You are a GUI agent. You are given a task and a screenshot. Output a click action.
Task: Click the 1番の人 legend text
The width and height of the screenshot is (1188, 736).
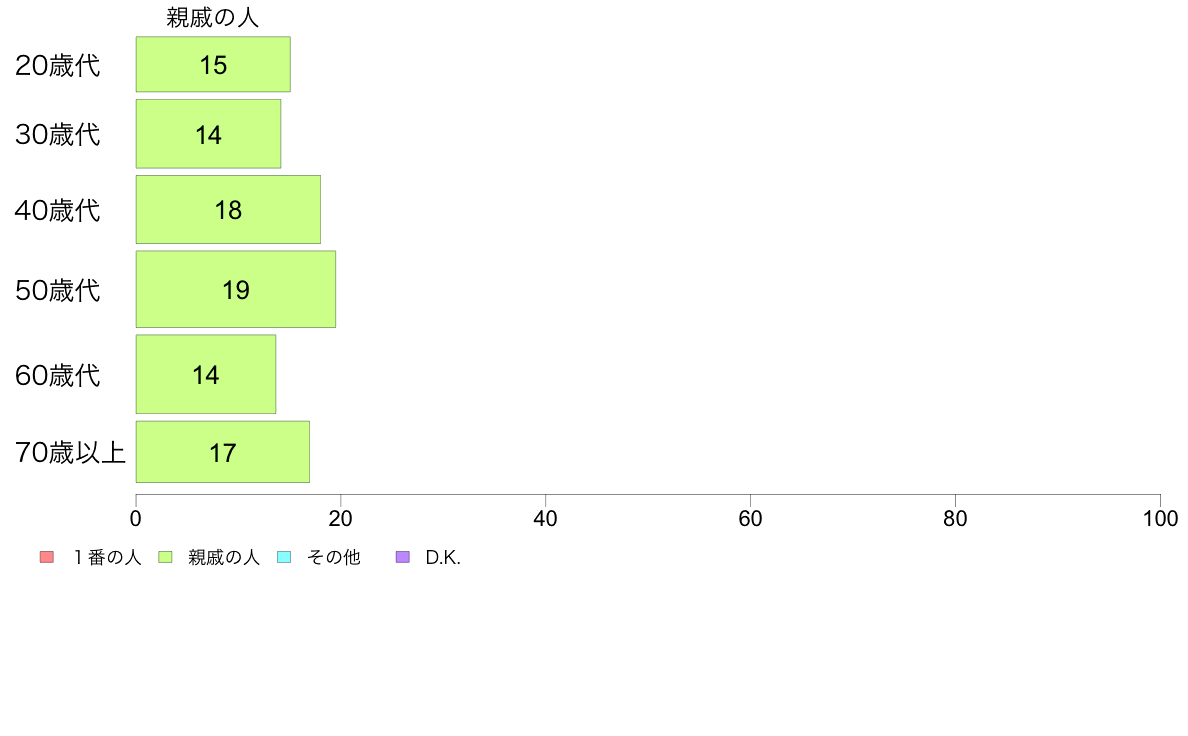[x=107, y=557]
